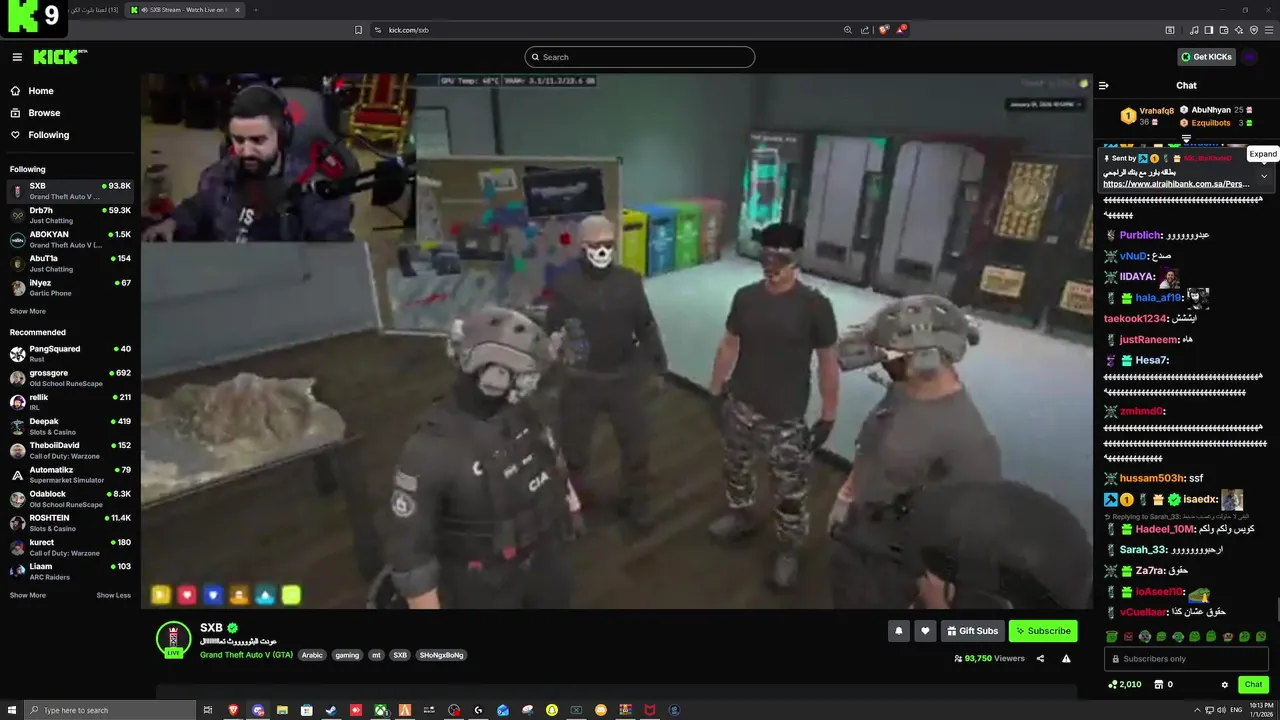Open recommended channel Automatikz
1280x720 pixels.
coord(70,474)
